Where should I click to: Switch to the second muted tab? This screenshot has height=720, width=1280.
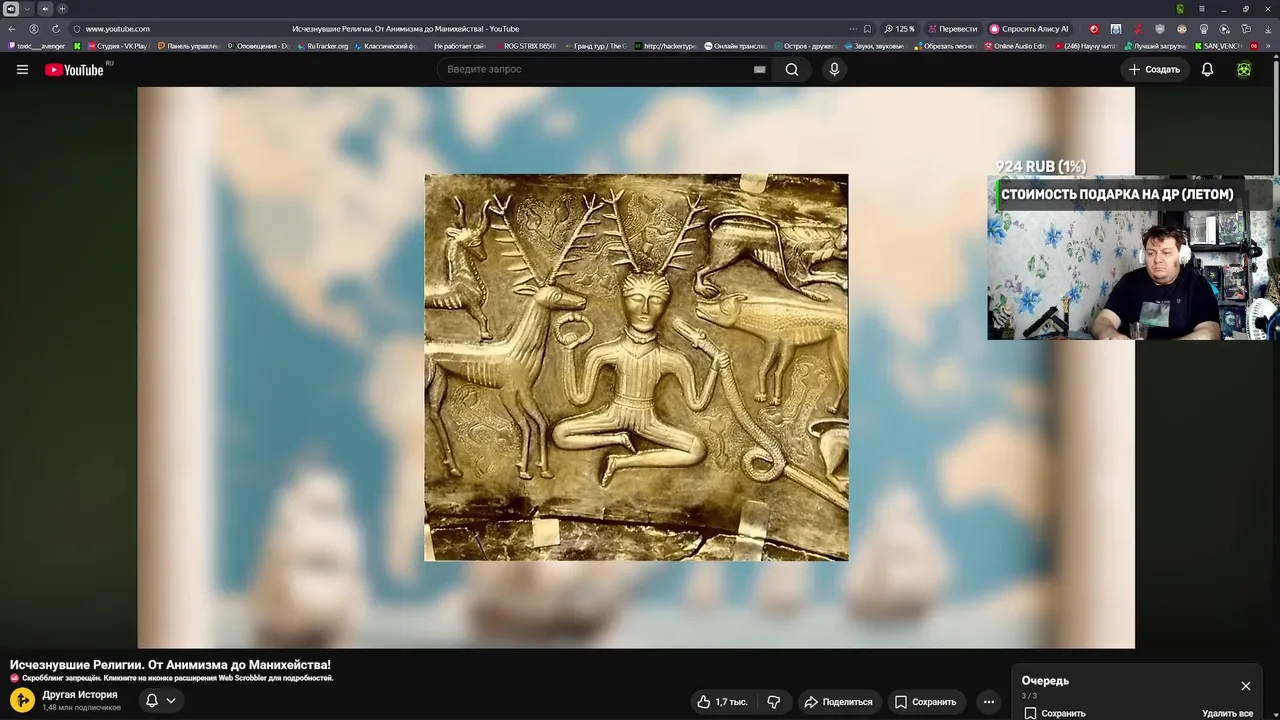[44, 9]
